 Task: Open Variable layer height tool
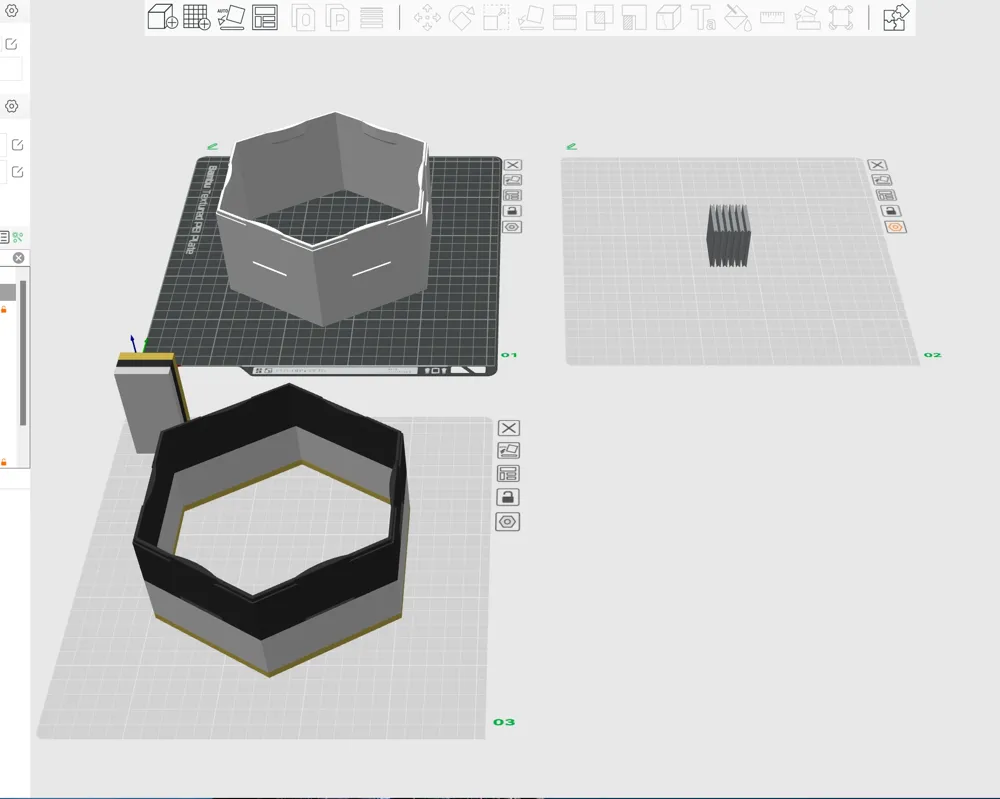[372, 18]
